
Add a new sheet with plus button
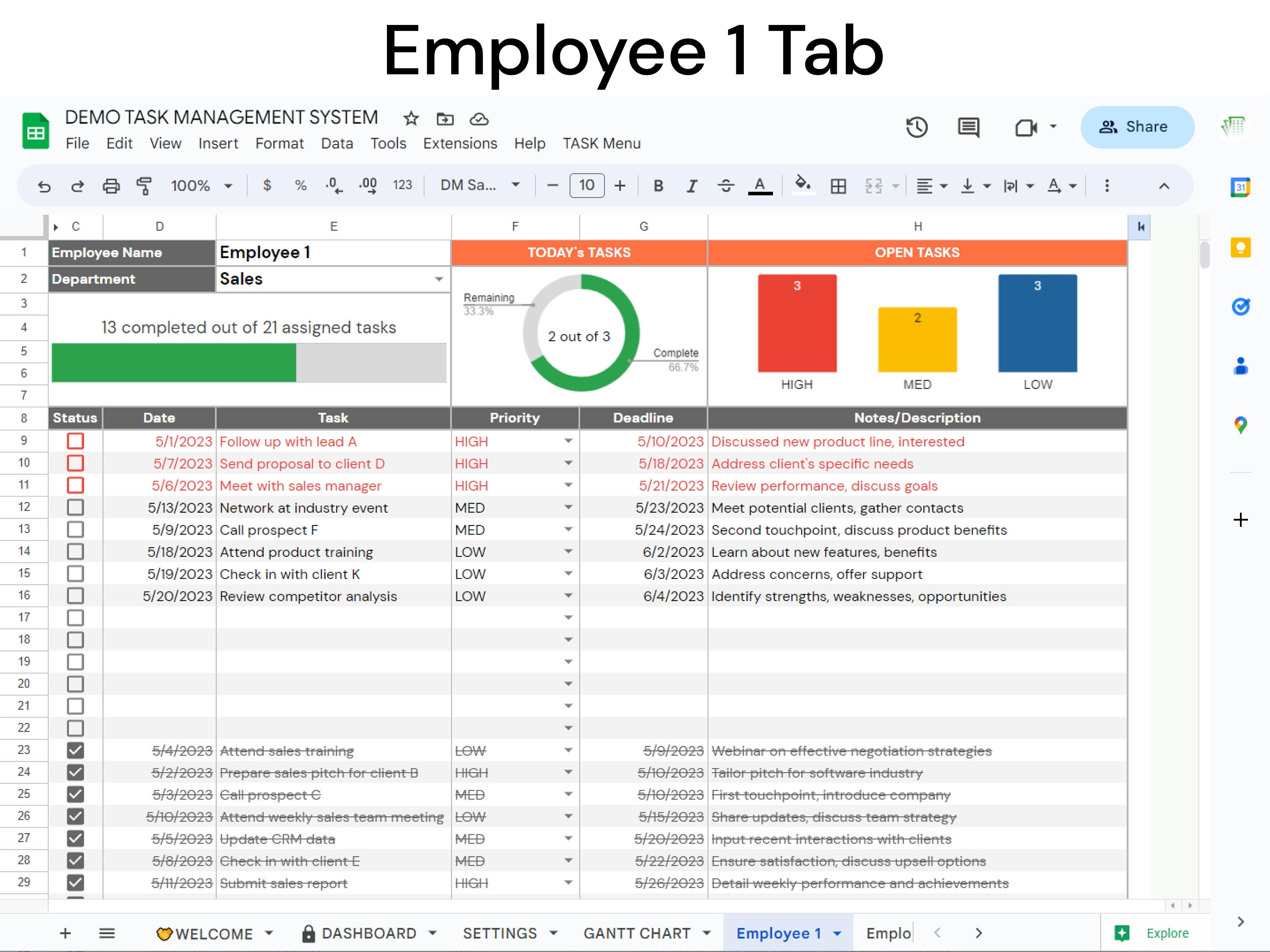point(66,934)
